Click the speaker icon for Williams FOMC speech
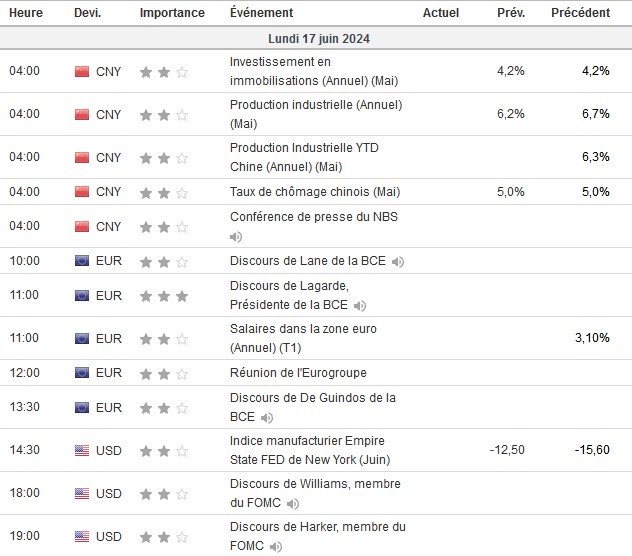Viewport: 632px width, 556px height. coord(293,504)
